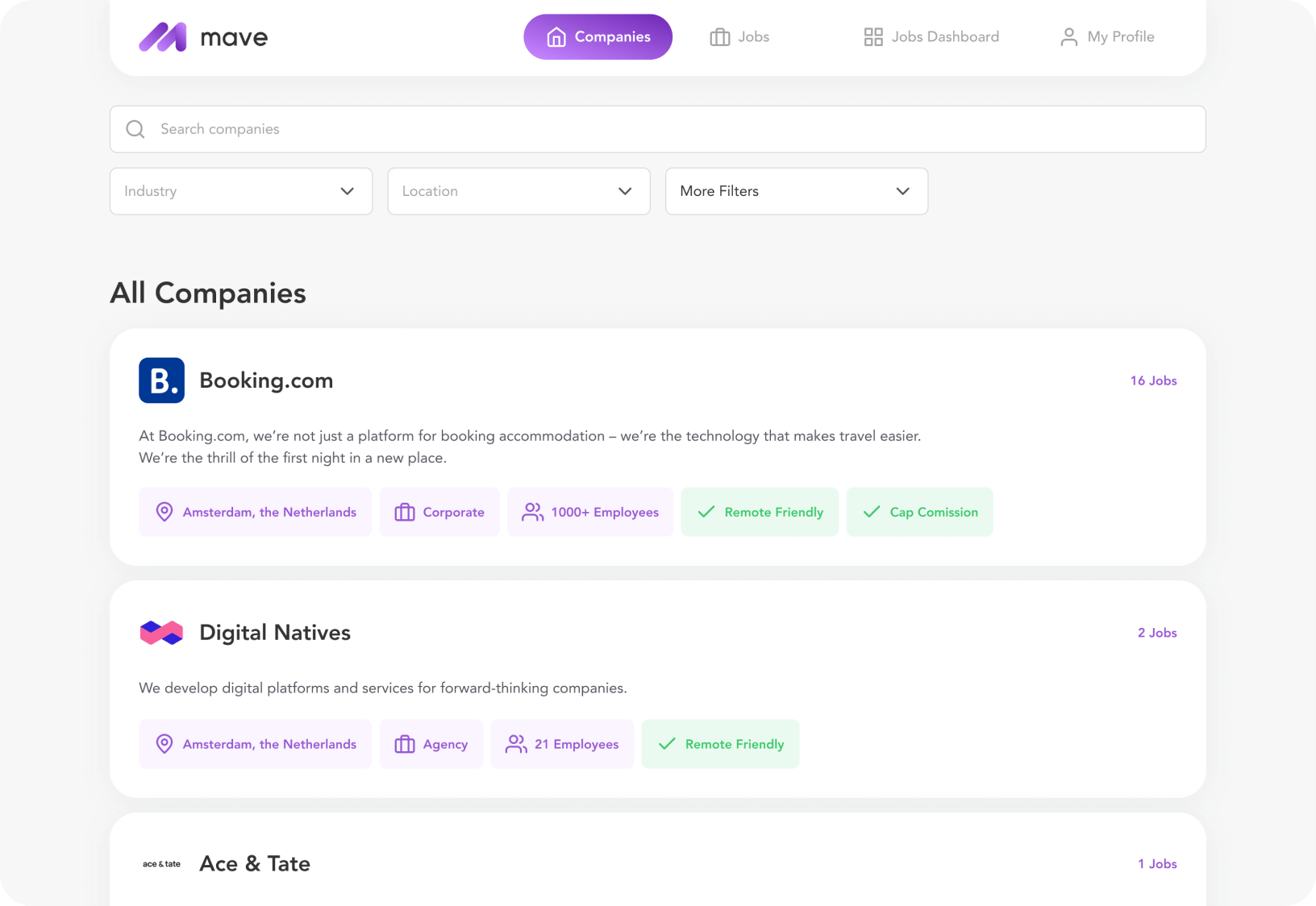View Ace & Tate's 1 Jobs link
This screenshot has height=906, width=1316.
[1157, 864]
